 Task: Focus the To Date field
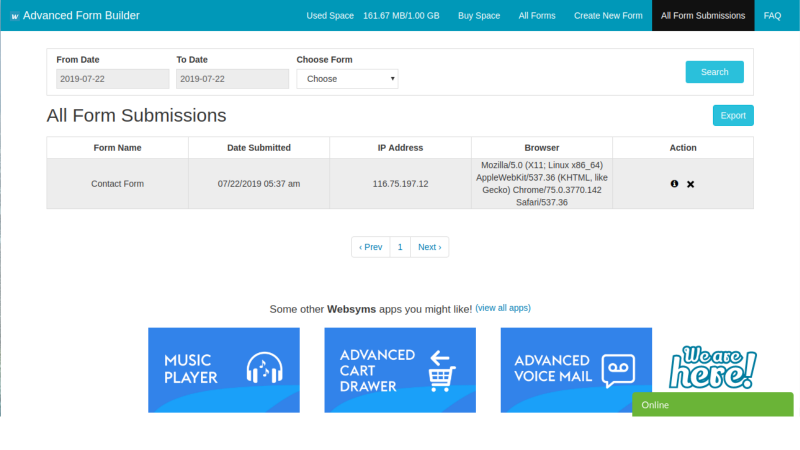point(233,79)
